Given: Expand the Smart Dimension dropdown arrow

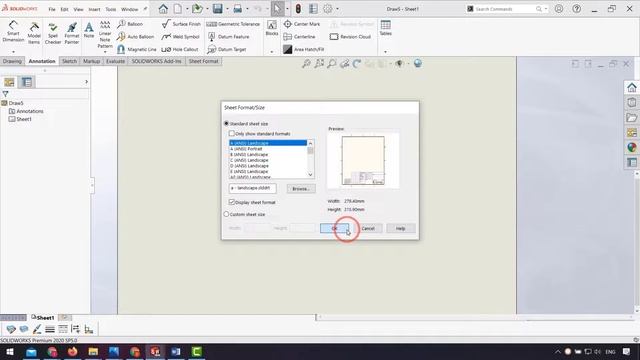Looking at the screenshot, I should [13, 52].
